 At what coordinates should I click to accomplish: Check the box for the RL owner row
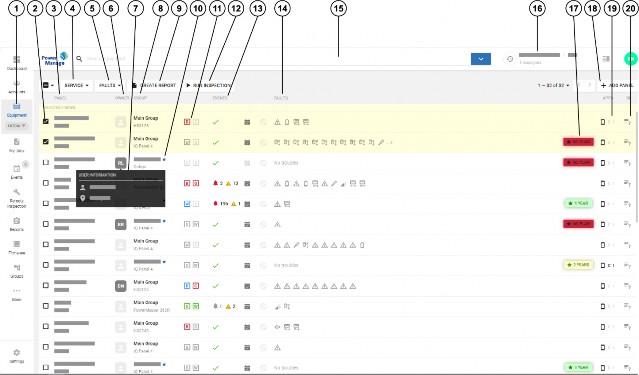(x=46, y=162)
